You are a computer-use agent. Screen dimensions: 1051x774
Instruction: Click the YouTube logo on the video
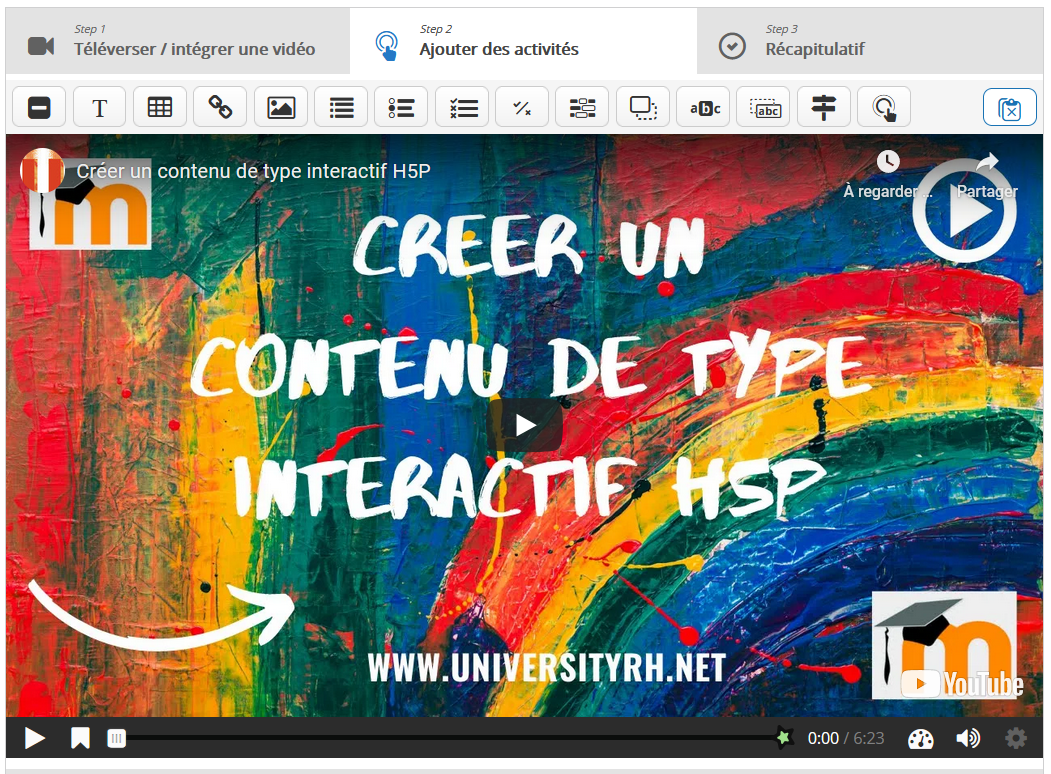tap(962, 684)
